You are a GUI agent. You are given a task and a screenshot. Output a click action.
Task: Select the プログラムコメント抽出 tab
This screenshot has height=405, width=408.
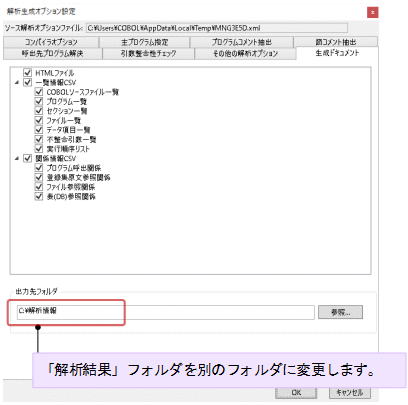tap(242, 42)
